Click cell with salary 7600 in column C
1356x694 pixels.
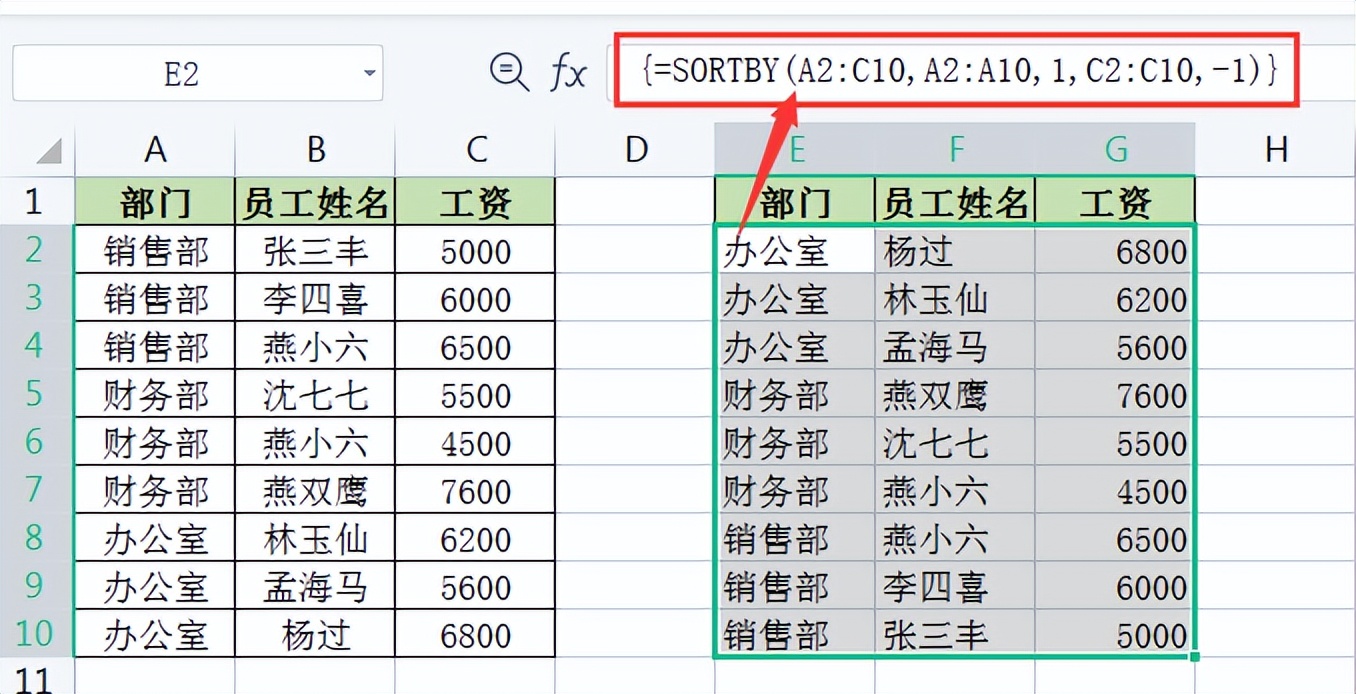476,489
